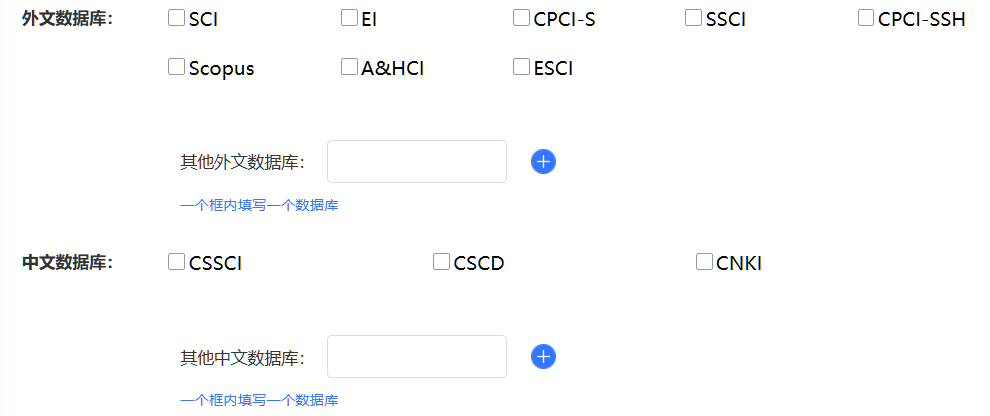Check the SCI checkbox

click(x=176, y=18)
